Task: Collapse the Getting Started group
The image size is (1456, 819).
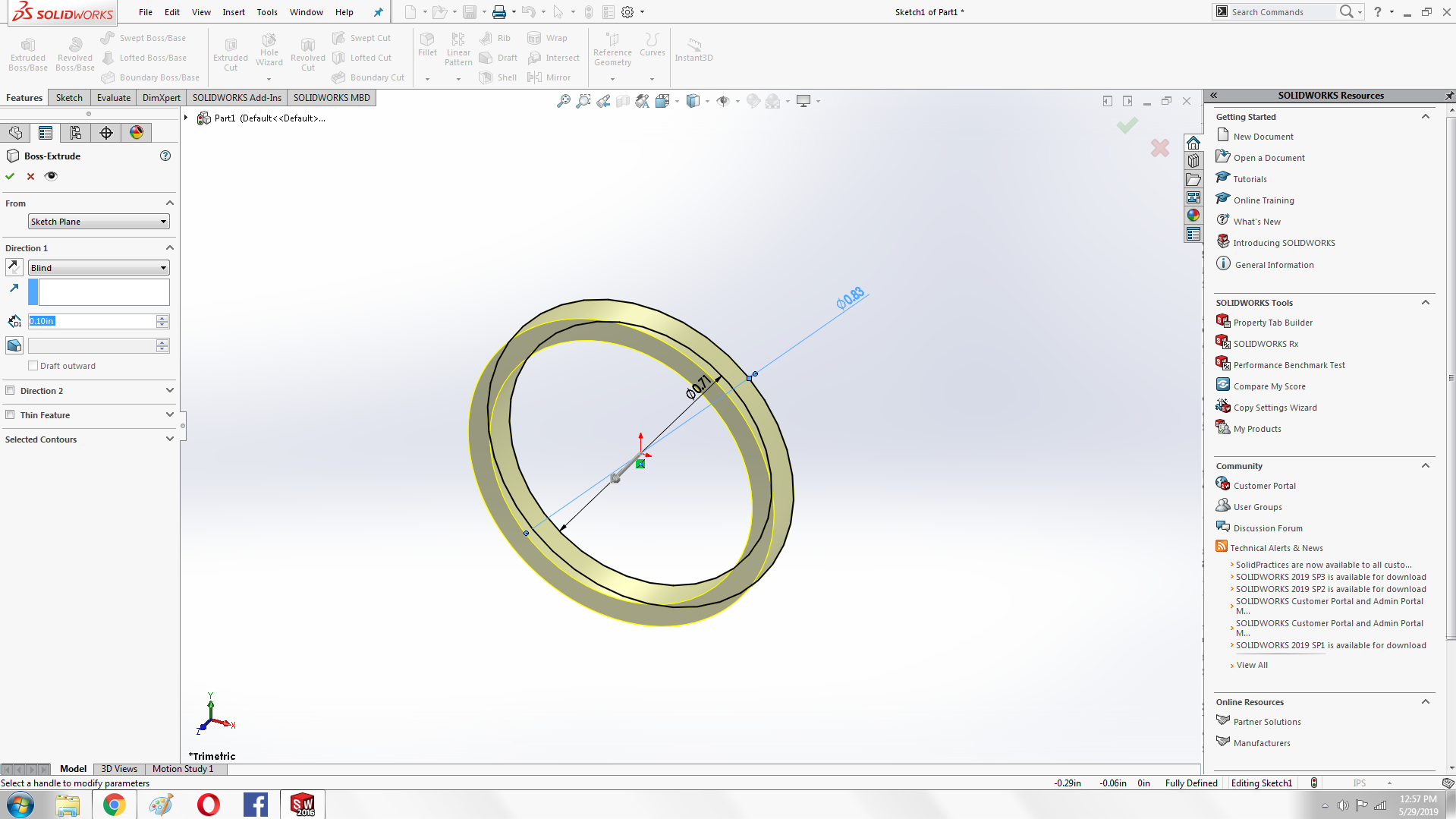Action: click(1425, 117)
